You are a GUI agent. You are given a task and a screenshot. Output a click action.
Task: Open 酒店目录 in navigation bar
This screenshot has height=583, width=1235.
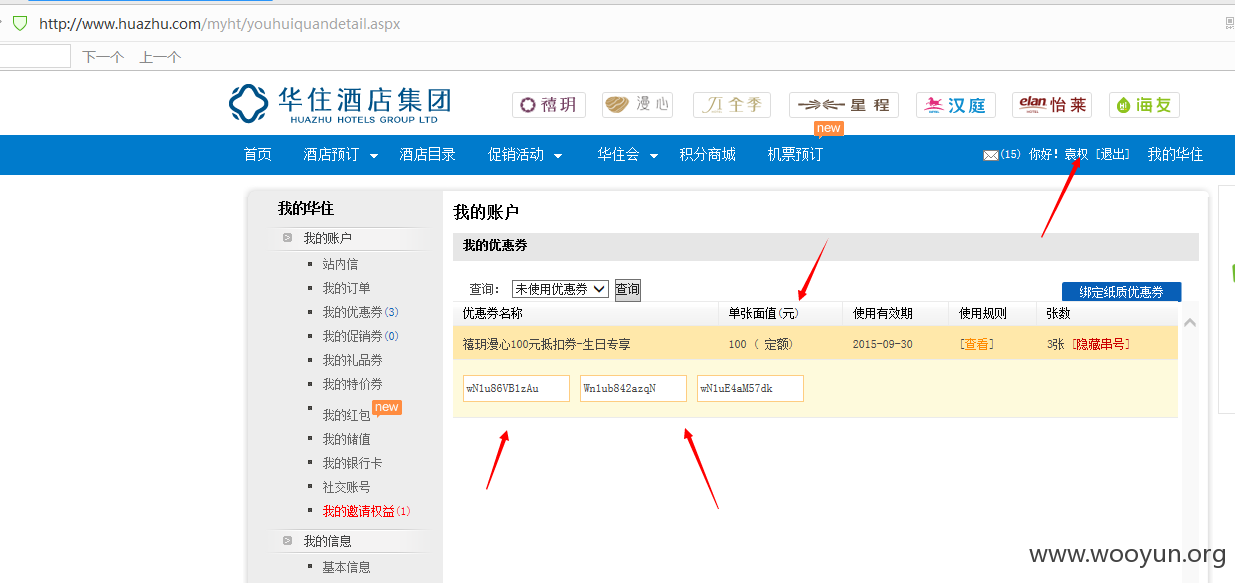click(x=427, y=155)
